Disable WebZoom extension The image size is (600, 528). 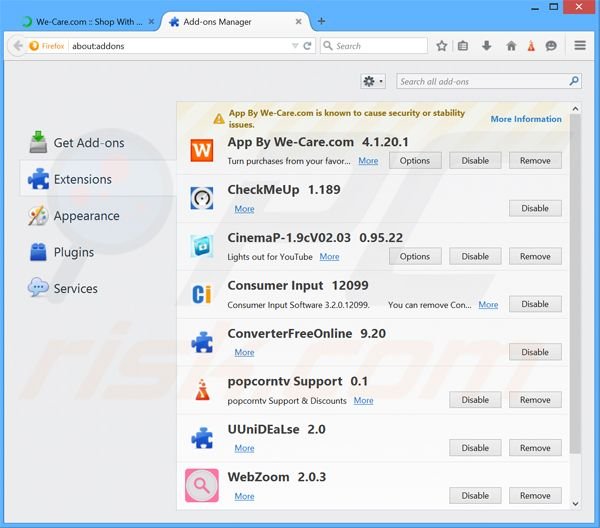pos(475,495)
